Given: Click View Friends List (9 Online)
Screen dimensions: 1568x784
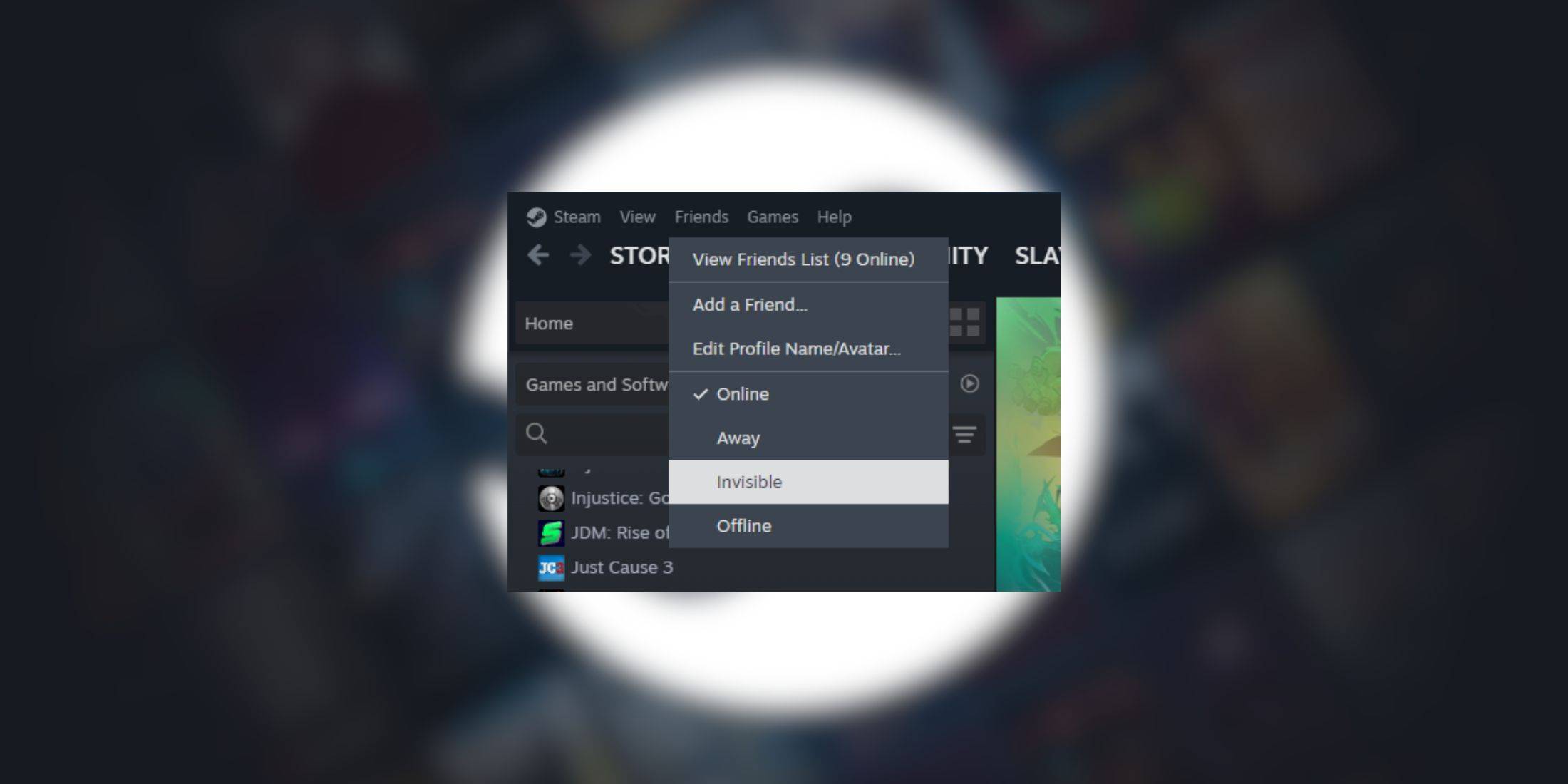Looking at the screenshot, I should coord(803,259).
